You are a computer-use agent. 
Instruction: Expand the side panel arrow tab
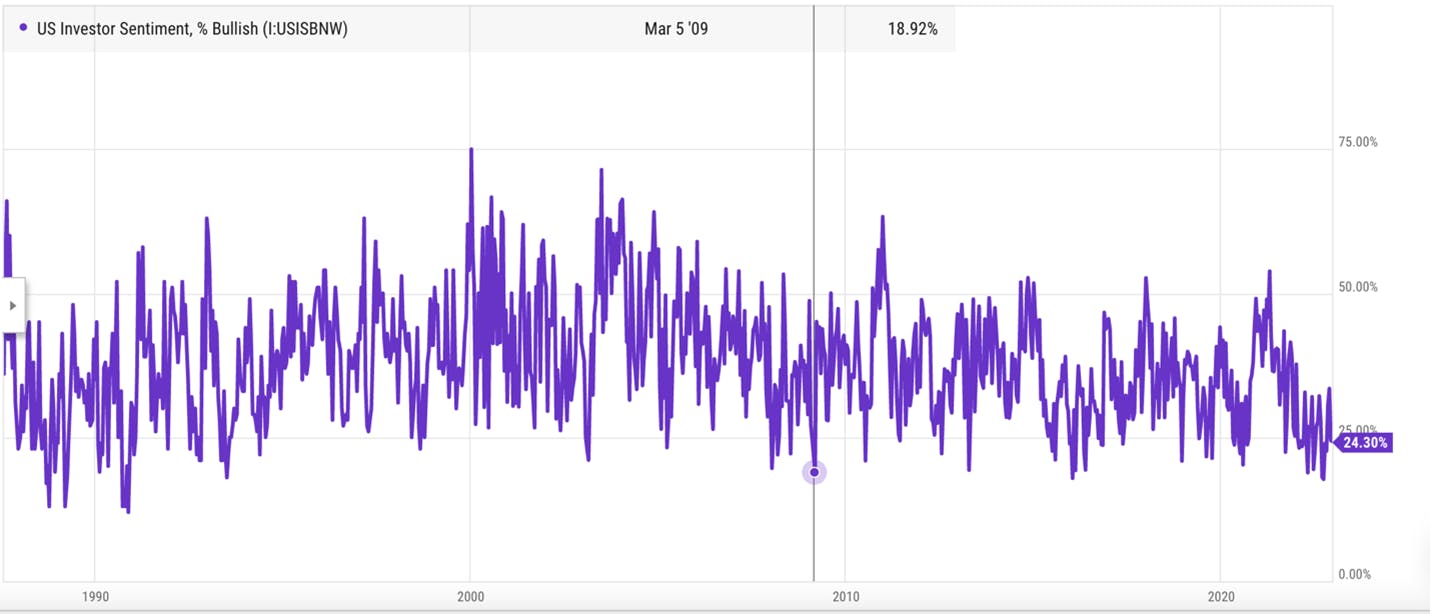pos(12,305)
